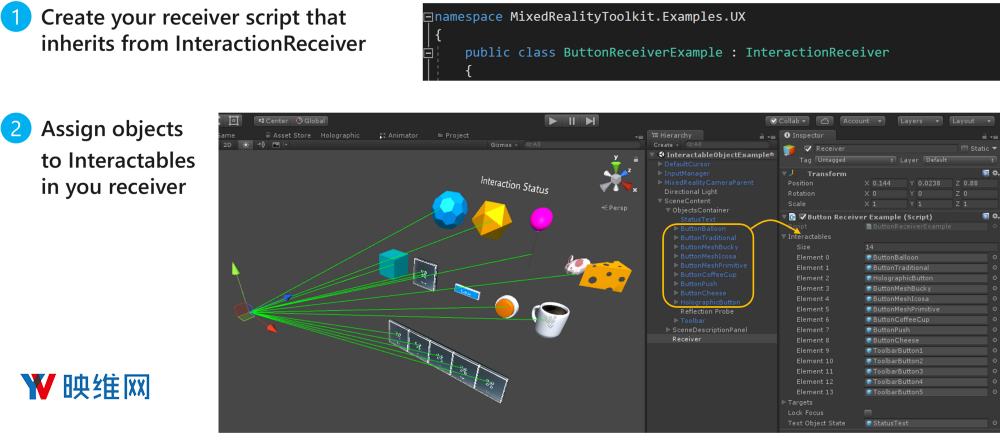Viewport: 1000px width, 433px height.
Task: Enable the Static checkbox
Action: tap(964, 148)
